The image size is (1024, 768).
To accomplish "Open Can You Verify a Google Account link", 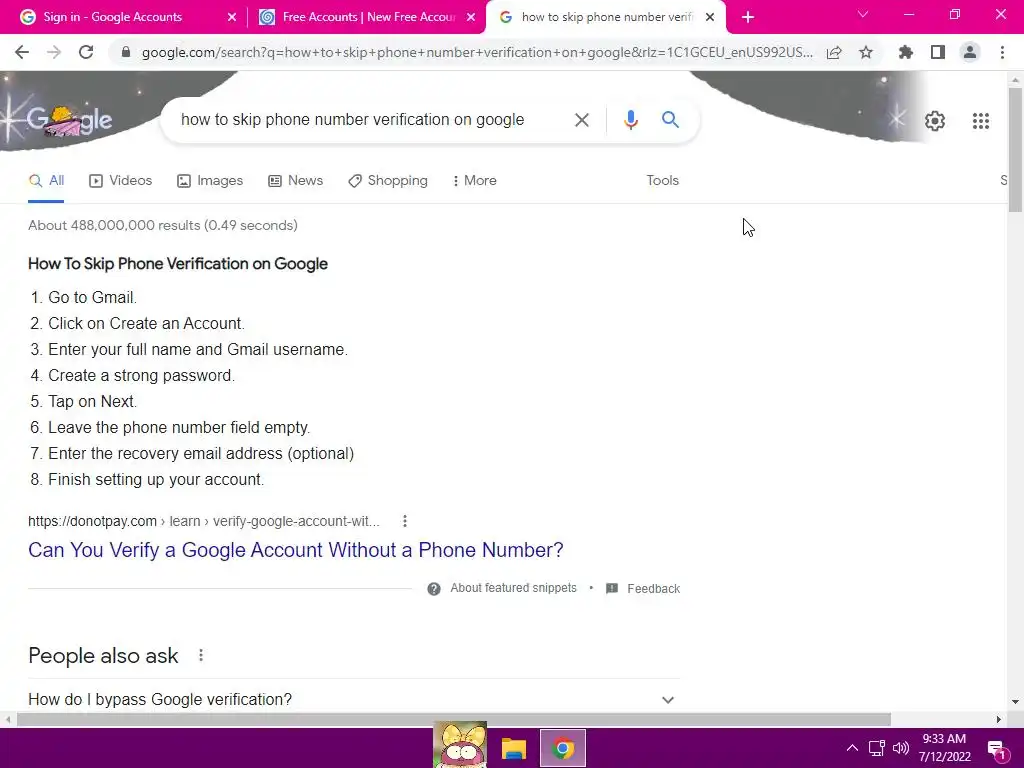I will [296, 550].
